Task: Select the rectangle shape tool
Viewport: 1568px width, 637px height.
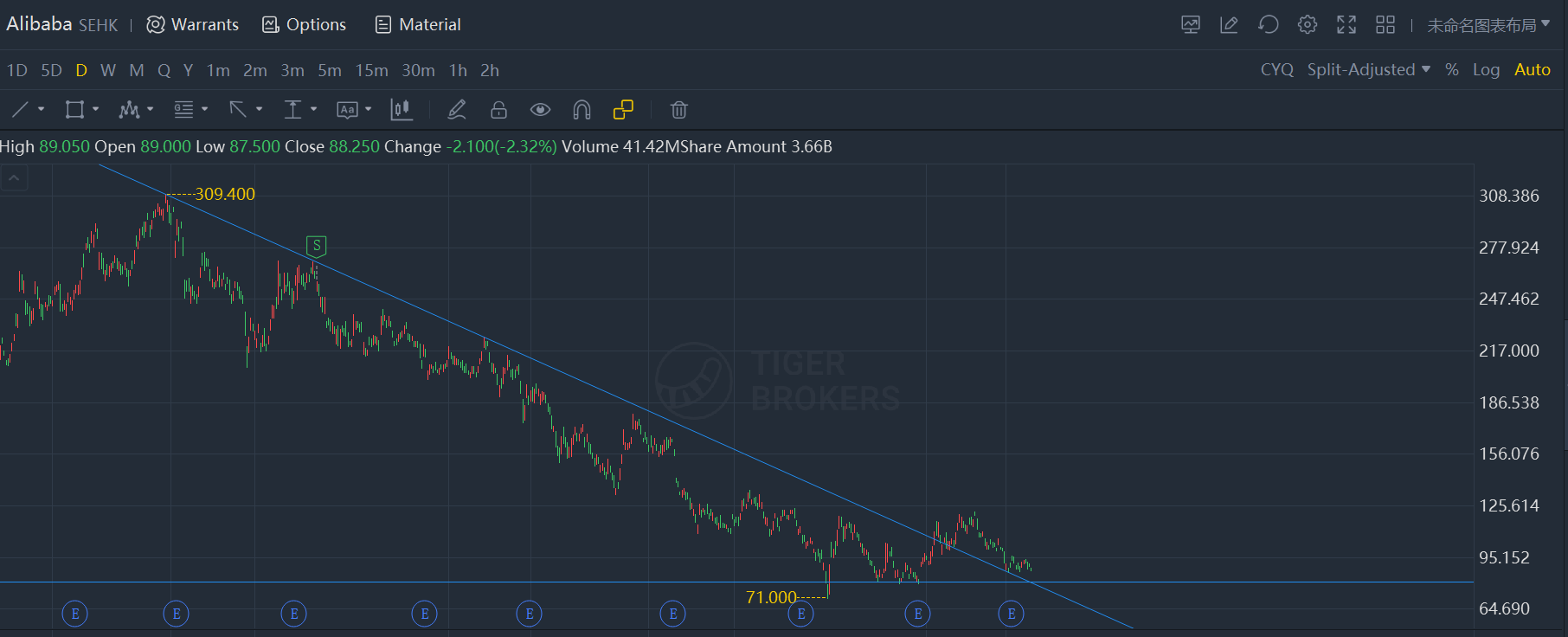Action: 74,110
